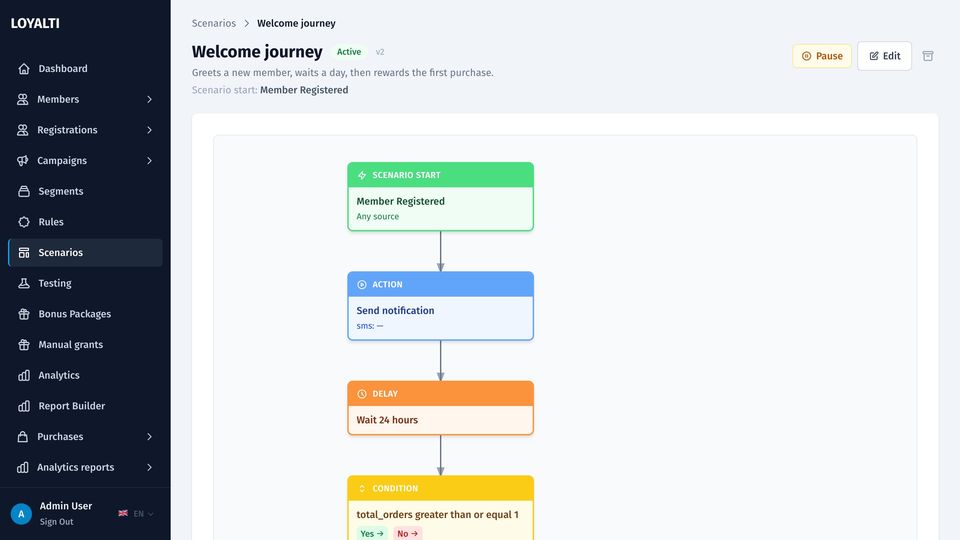Click the Scenarios breadcrumb link
Screen dimensions: 960x540
pyautogui.click(x=214, y=23)
